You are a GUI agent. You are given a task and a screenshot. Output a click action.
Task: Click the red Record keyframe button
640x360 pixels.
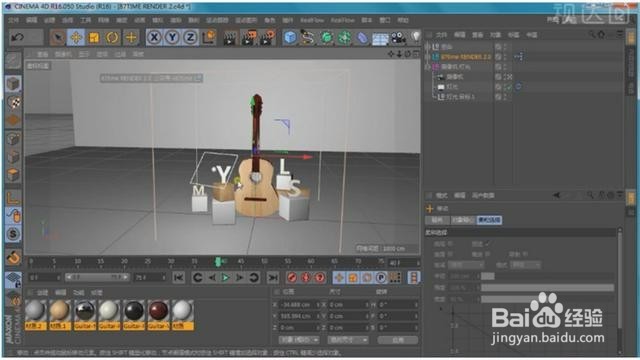tap(292, 278)
